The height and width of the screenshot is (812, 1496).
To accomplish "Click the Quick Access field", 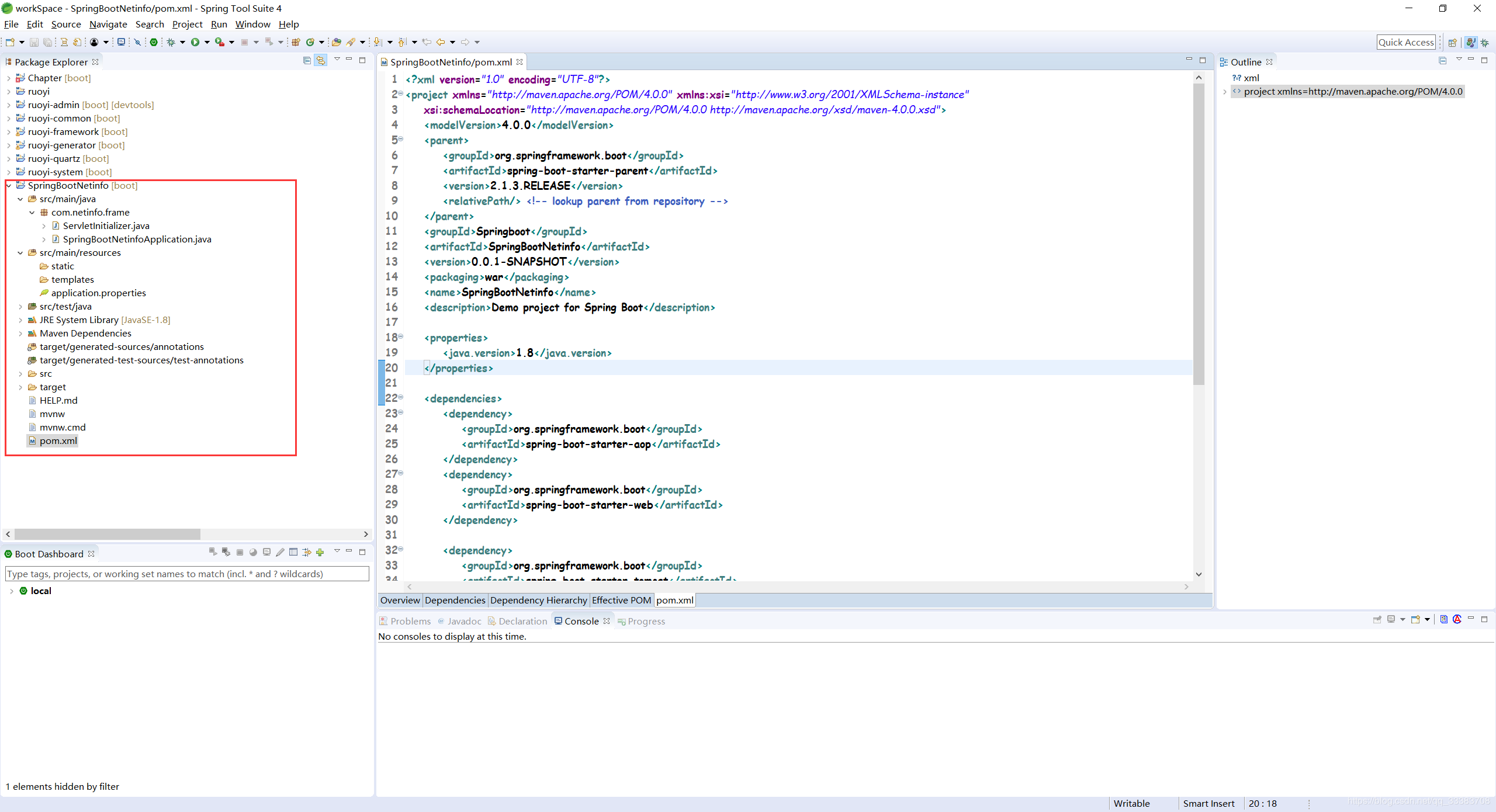I will click(x=1406, y=42).
